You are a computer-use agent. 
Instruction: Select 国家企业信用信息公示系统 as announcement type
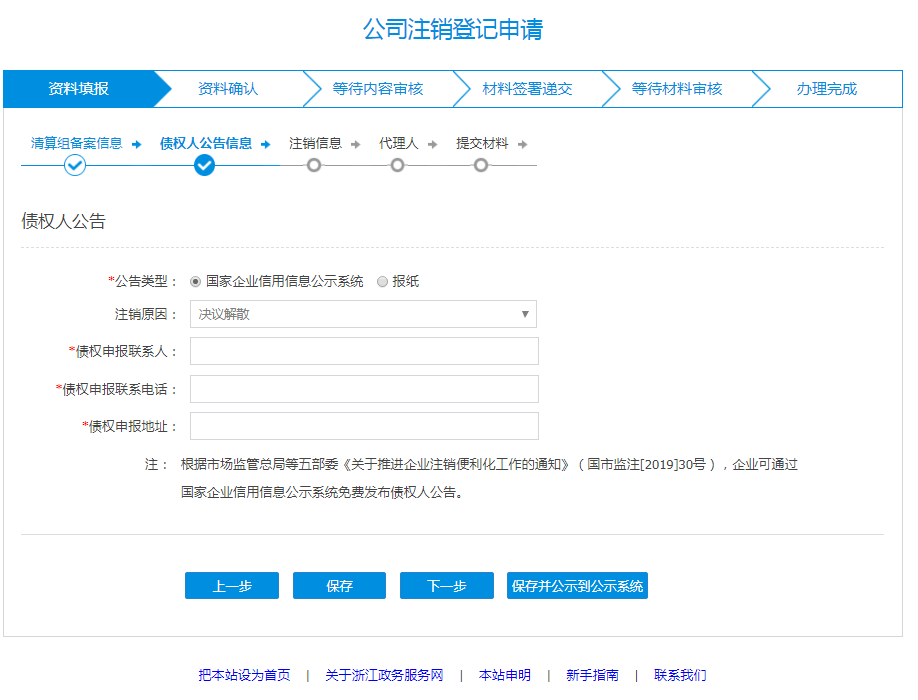(194, 281)
